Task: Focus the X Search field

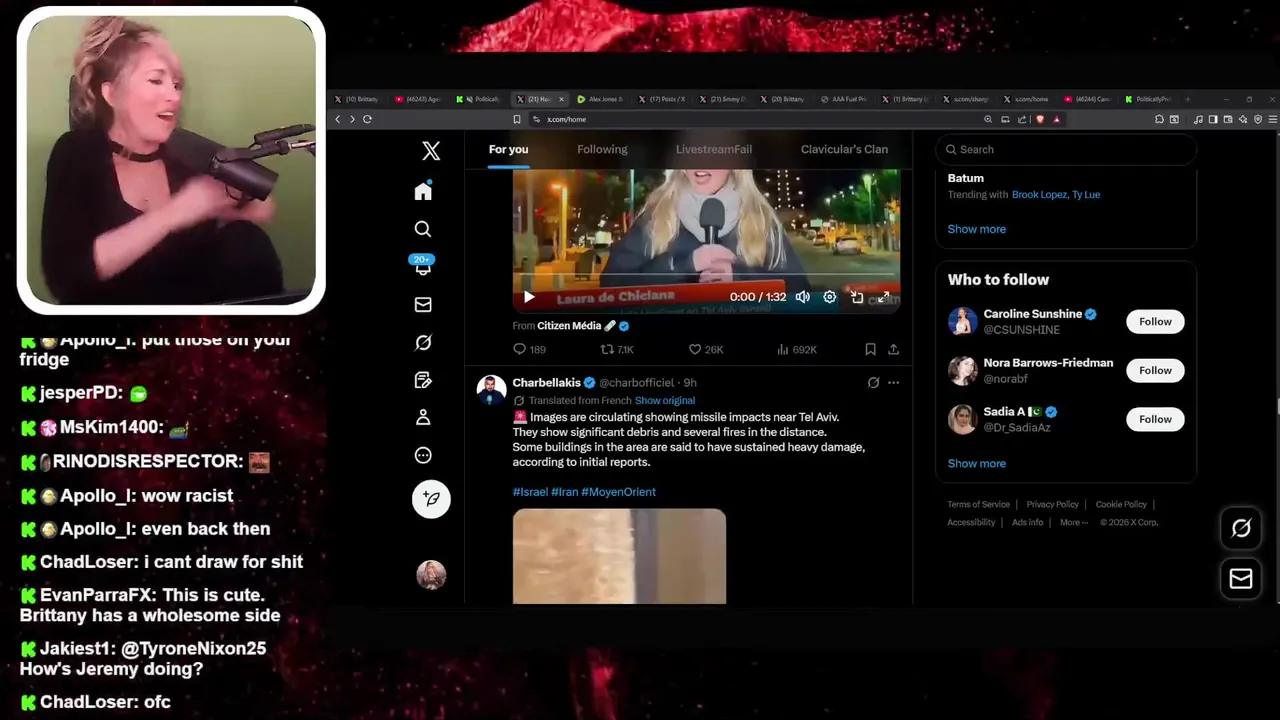Action: click(x=1066, y=149)
